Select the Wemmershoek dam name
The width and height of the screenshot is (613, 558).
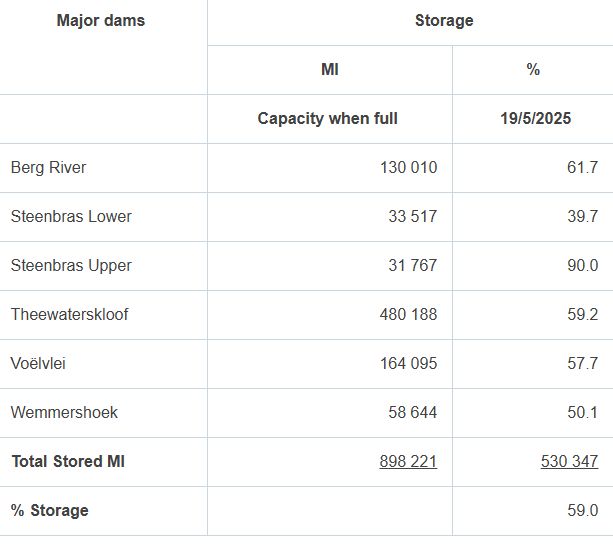[64, 413]
